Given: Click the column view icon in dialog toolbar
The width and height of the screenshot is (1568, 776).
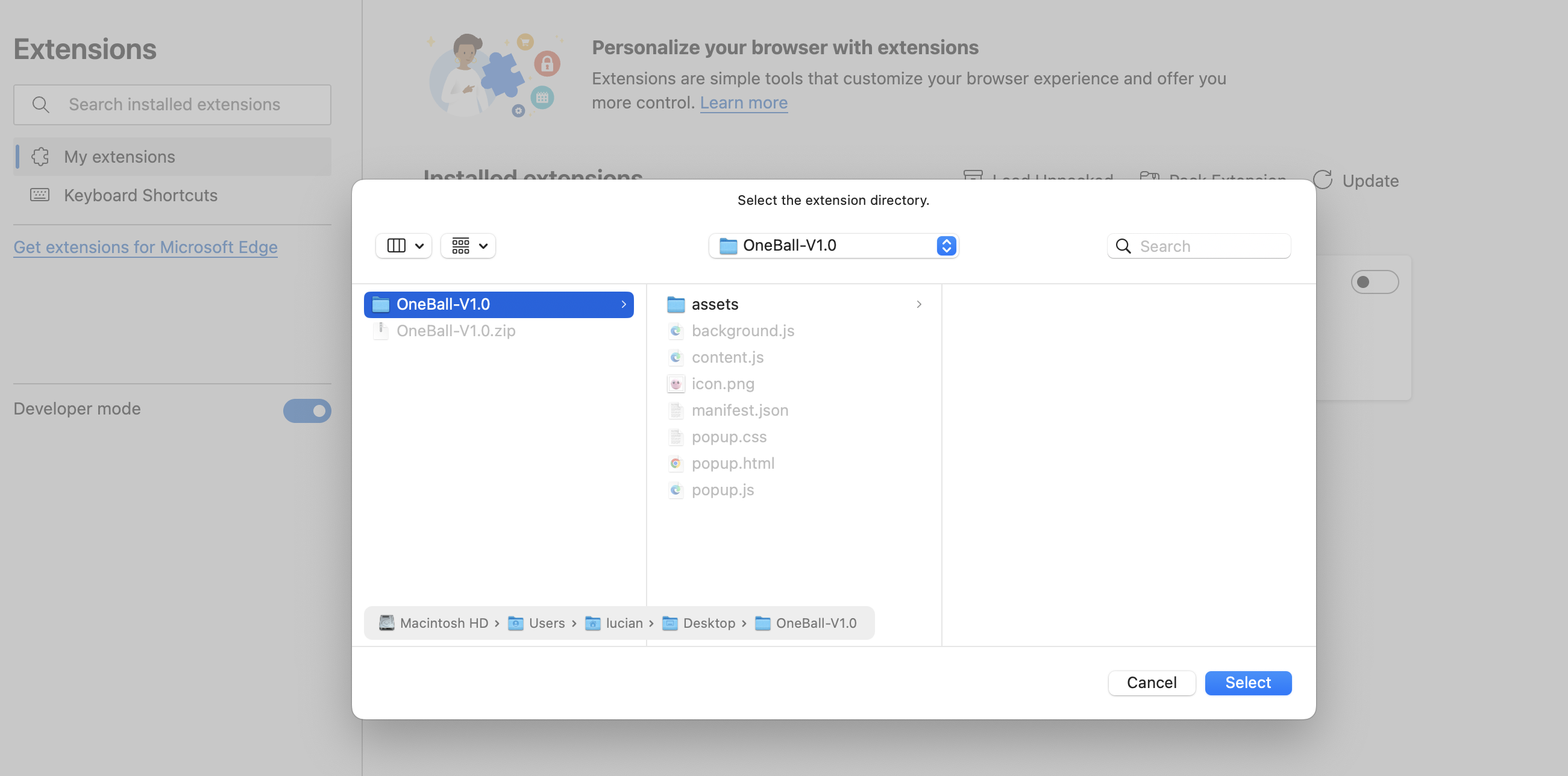Looking at the screenshot, I should tap(397, 246).
